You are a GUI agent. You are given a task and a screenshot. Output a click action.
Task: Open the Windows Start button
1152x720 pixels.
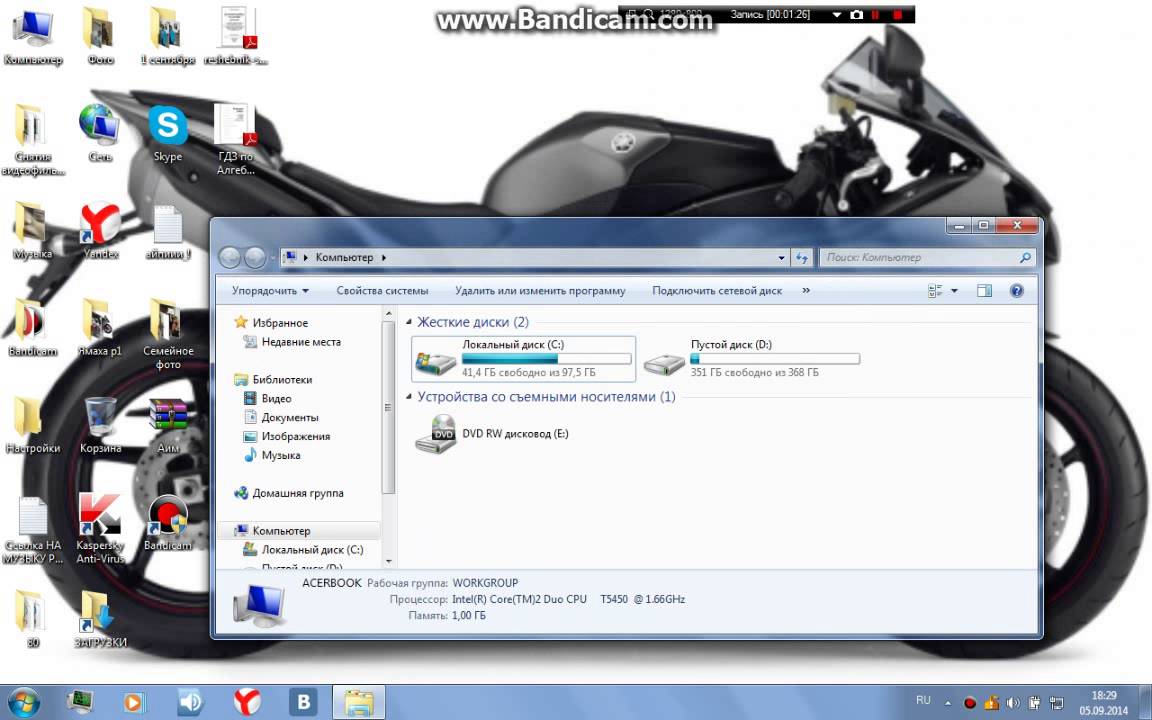[24, 702]
